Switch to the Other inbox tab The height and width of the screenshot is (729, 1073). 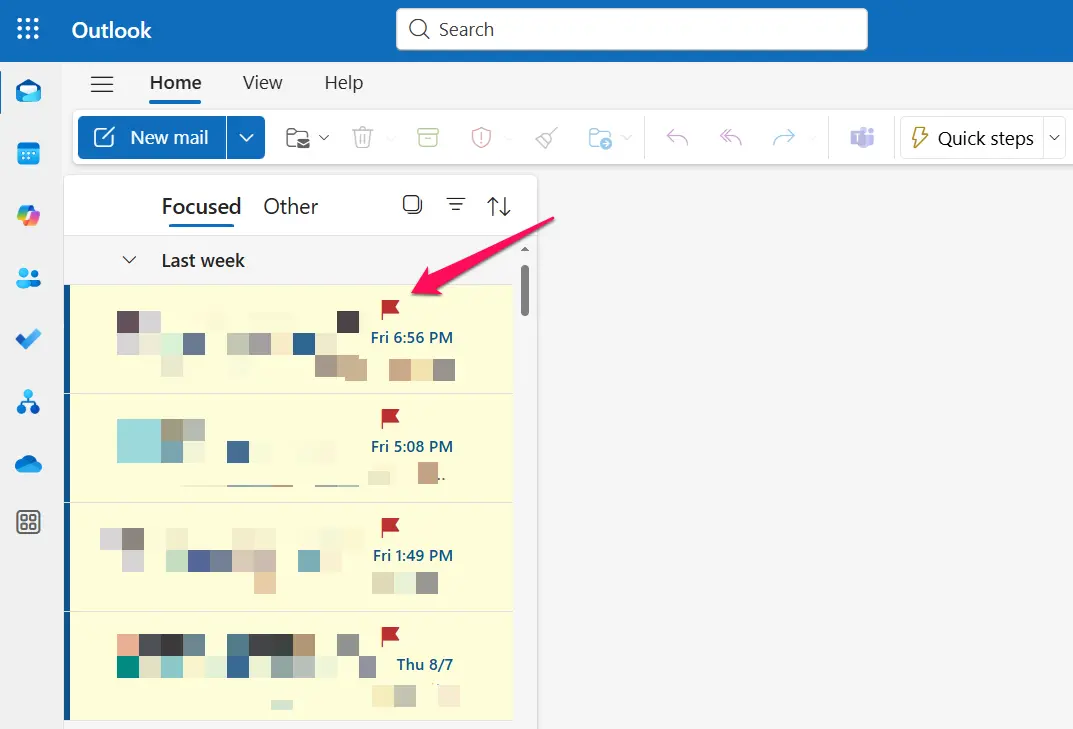pos(290,206)
